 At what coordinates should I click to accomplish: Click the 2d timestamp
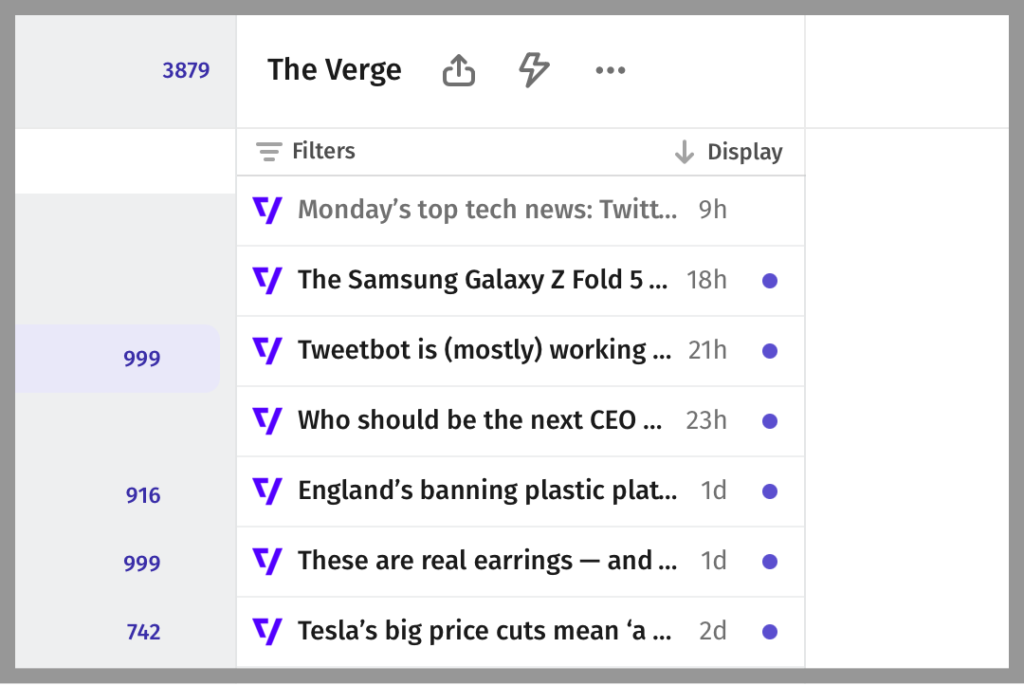pos(712,631)
